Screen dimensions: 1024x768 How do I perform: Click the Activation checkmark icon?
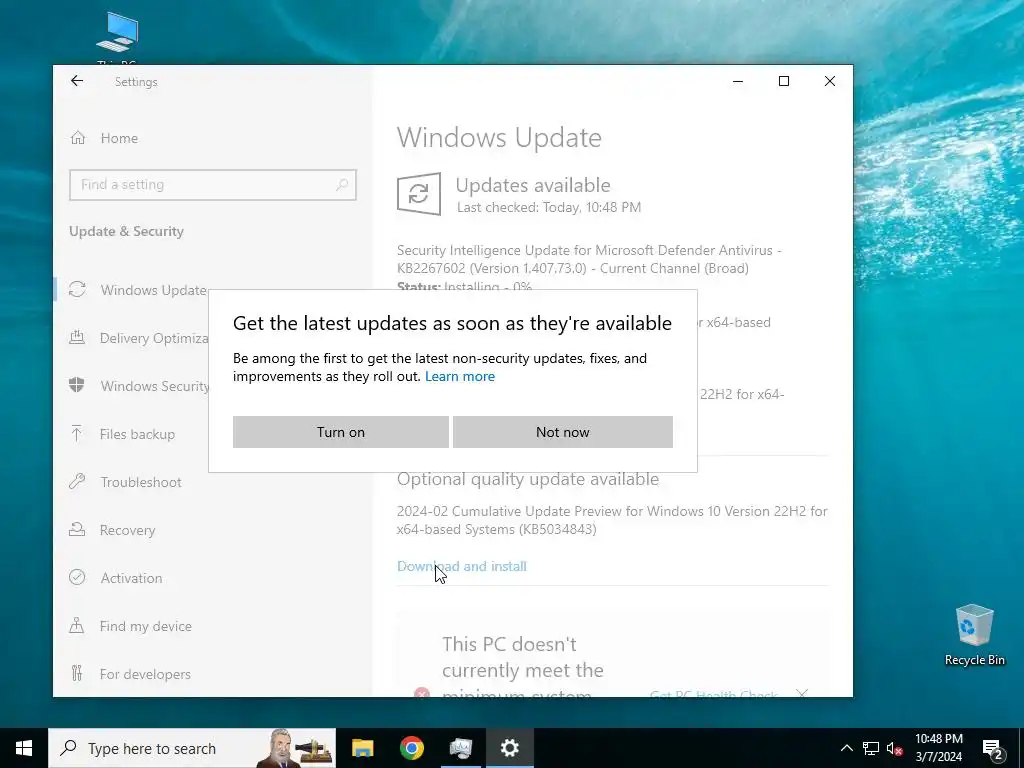pyautogui.click(x=77, y=577)
